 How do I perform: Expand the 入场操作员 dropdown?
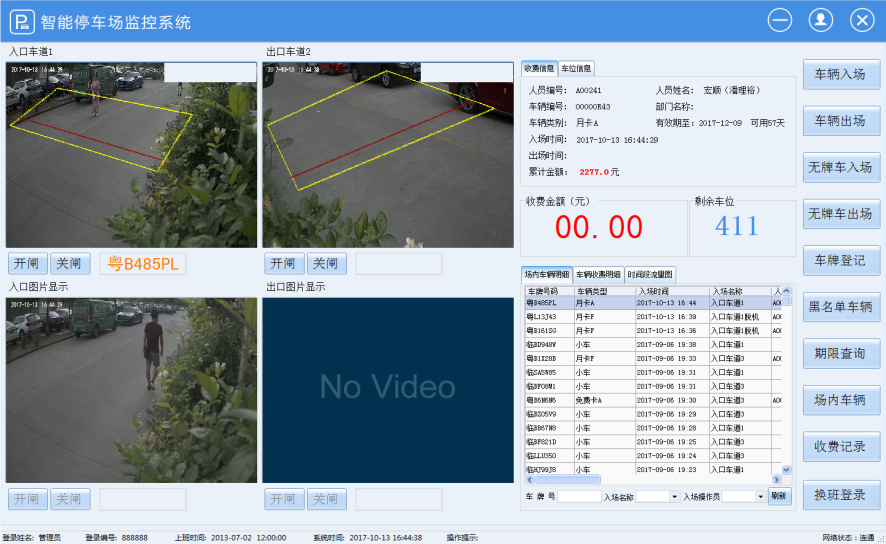pyautogui.click(x=760, y=496)
